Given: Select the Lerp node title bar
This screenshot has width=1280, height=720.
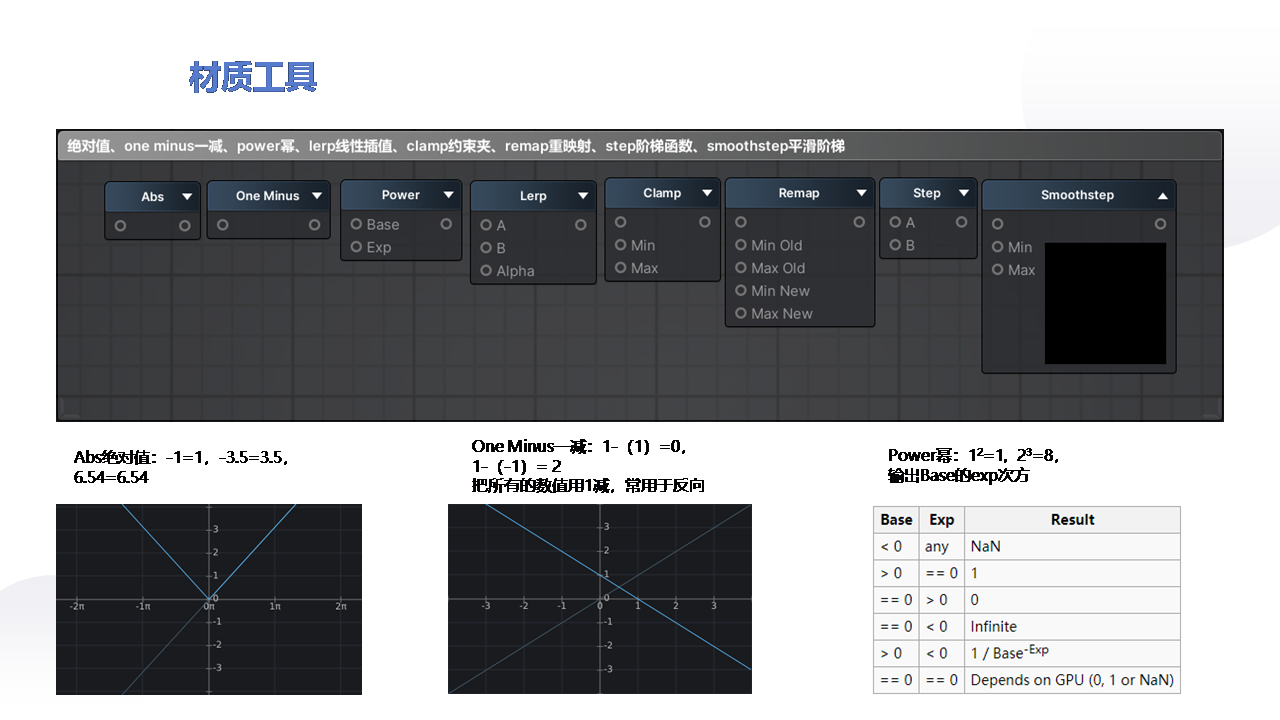Looking at the screenshot, I should click(x=533, y=196).
